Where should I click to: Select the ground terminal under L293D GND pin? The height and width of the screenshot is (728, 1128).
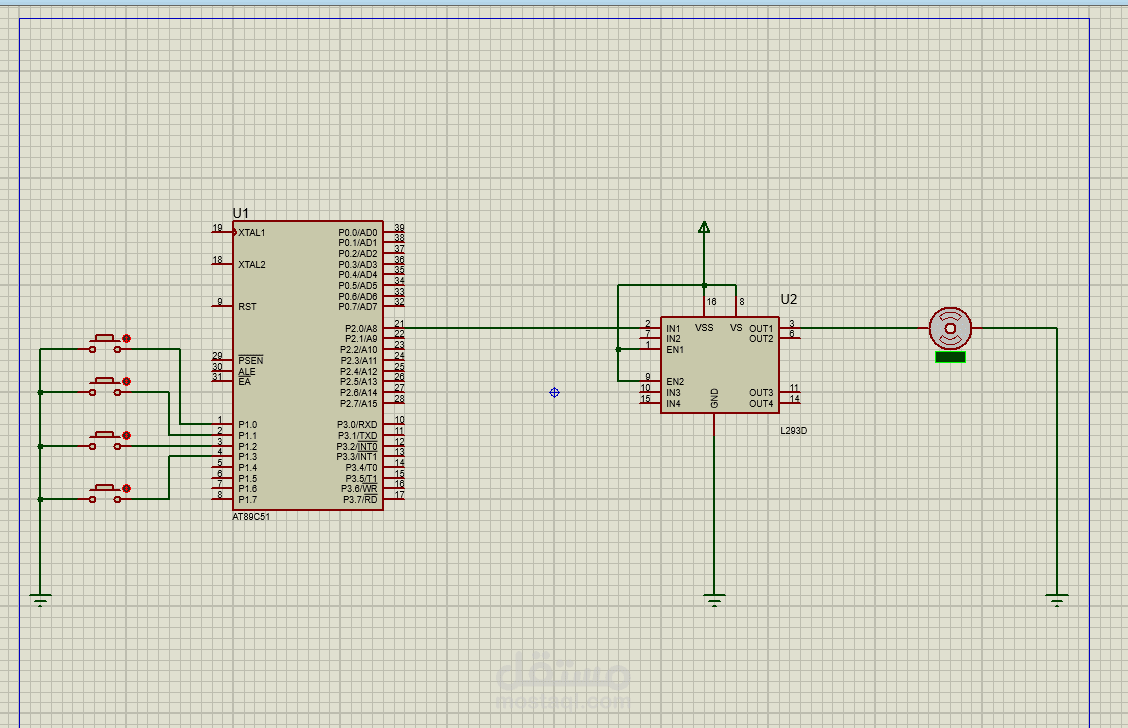pos(714,600)
